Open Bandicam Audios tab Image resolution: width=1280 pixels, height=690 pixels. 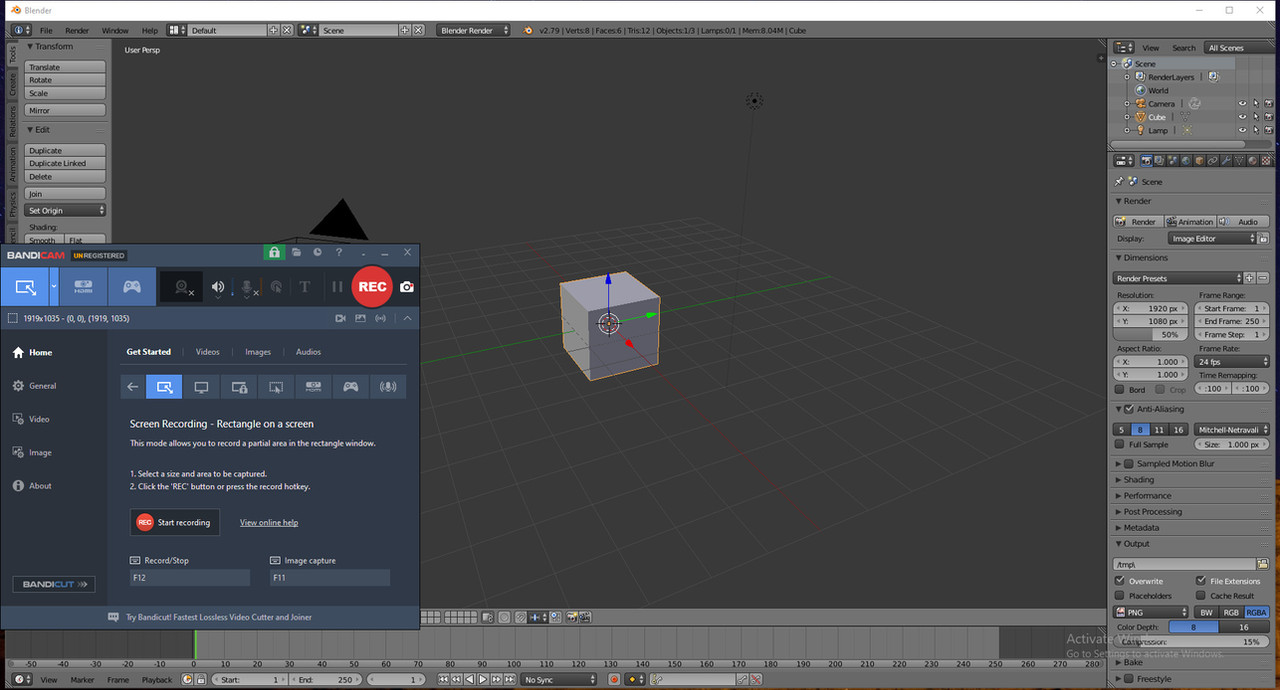click(x=308, y=352)
